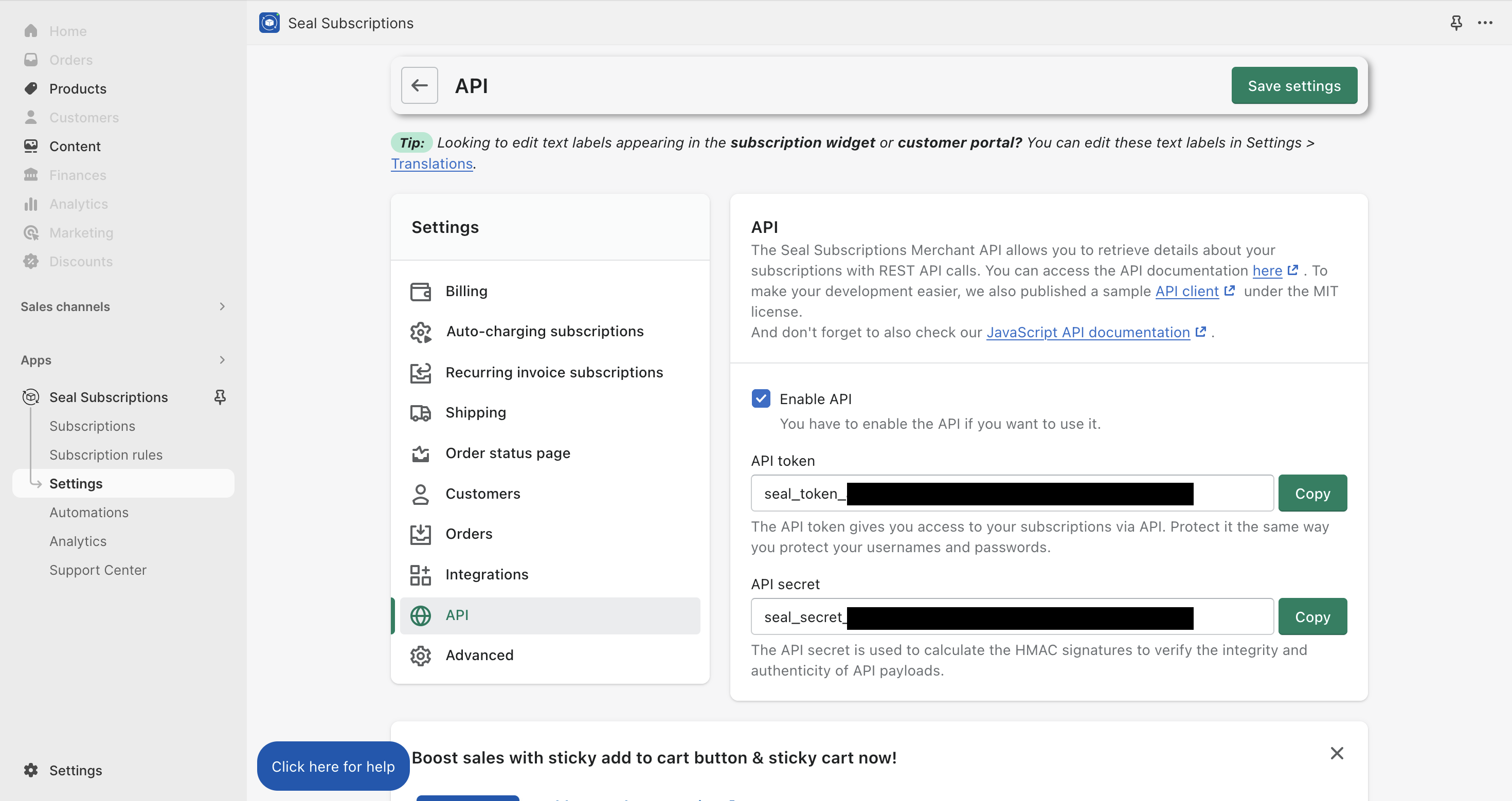Image resolution: width=1512 pixels, height=801 pixels.
Task: Dismiss the sticky cart promotion banner
Action: tap(1337, 753)
